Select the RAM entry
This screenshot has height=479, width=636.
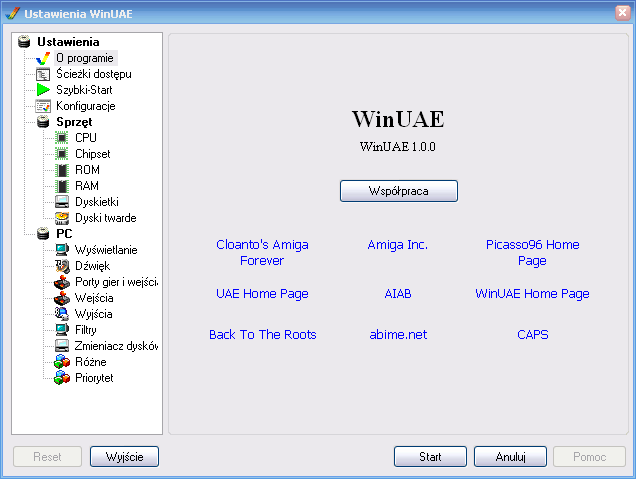pyautogui.click(x=87, y=186)
